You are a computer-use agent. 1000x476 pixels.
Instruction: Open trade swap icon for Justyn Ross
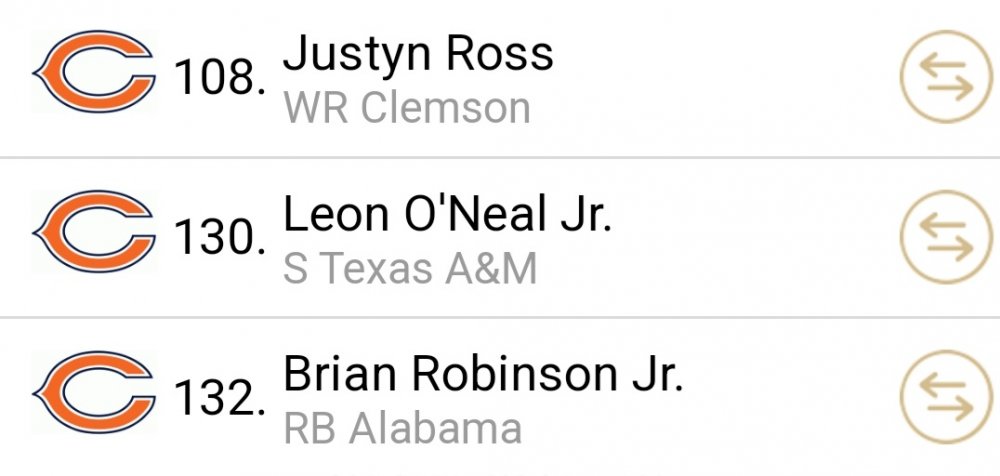[x=946, y=77]
